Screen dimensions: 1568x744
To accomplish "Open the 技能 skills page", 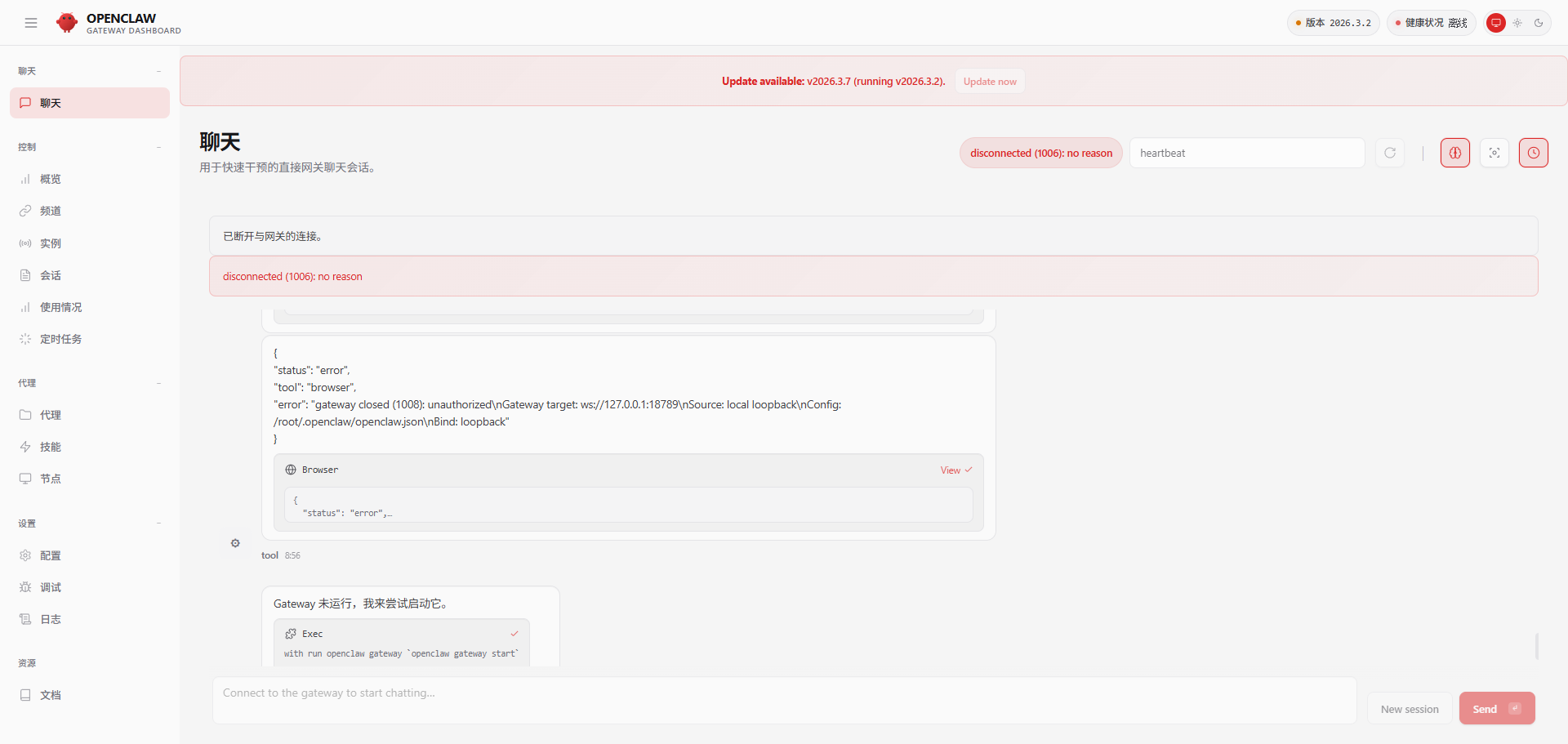I will click(x=90, y=447).
